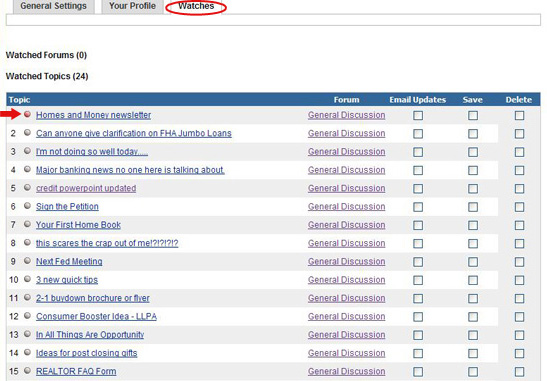547x381 pixels.
Task: Check Save for In All Things Are Opportunity
Action: pyautogui.click(x=473, y=335)
